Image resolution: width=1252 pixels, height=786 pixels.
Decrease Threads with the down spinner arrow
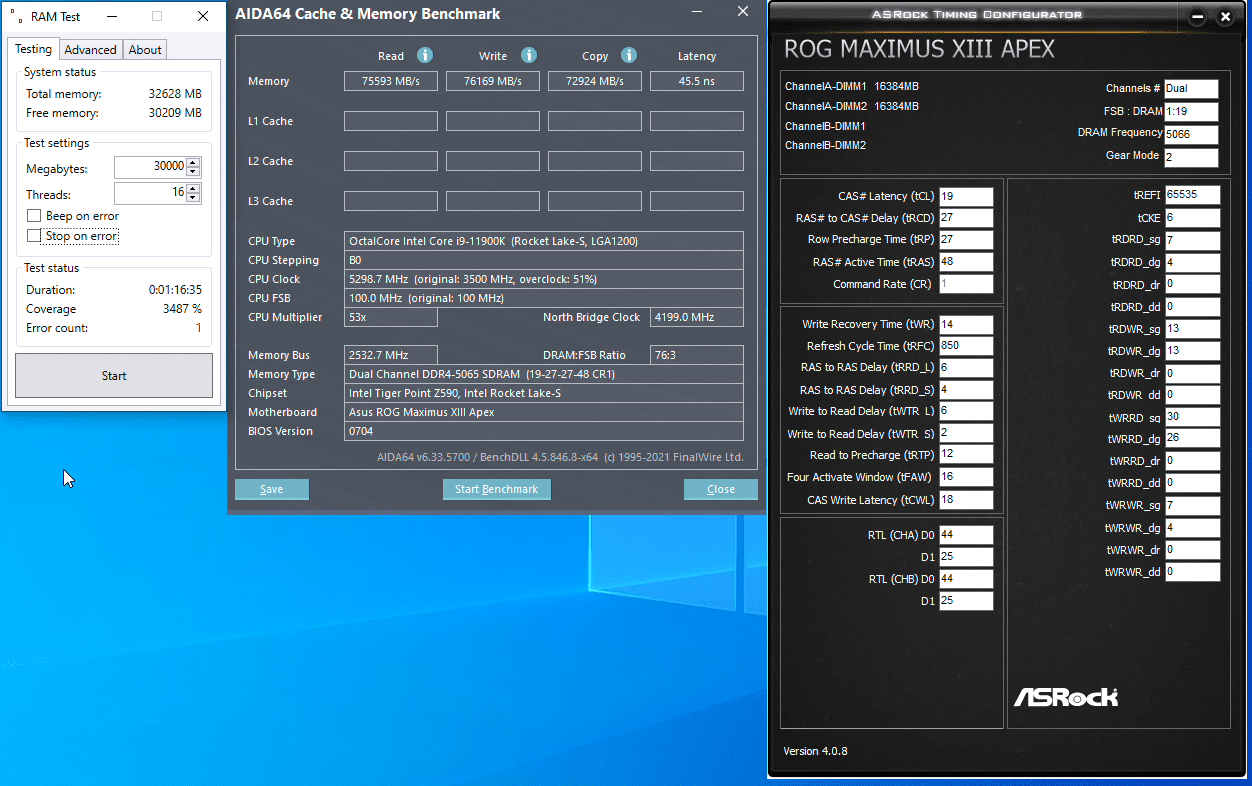click(193, 198)
